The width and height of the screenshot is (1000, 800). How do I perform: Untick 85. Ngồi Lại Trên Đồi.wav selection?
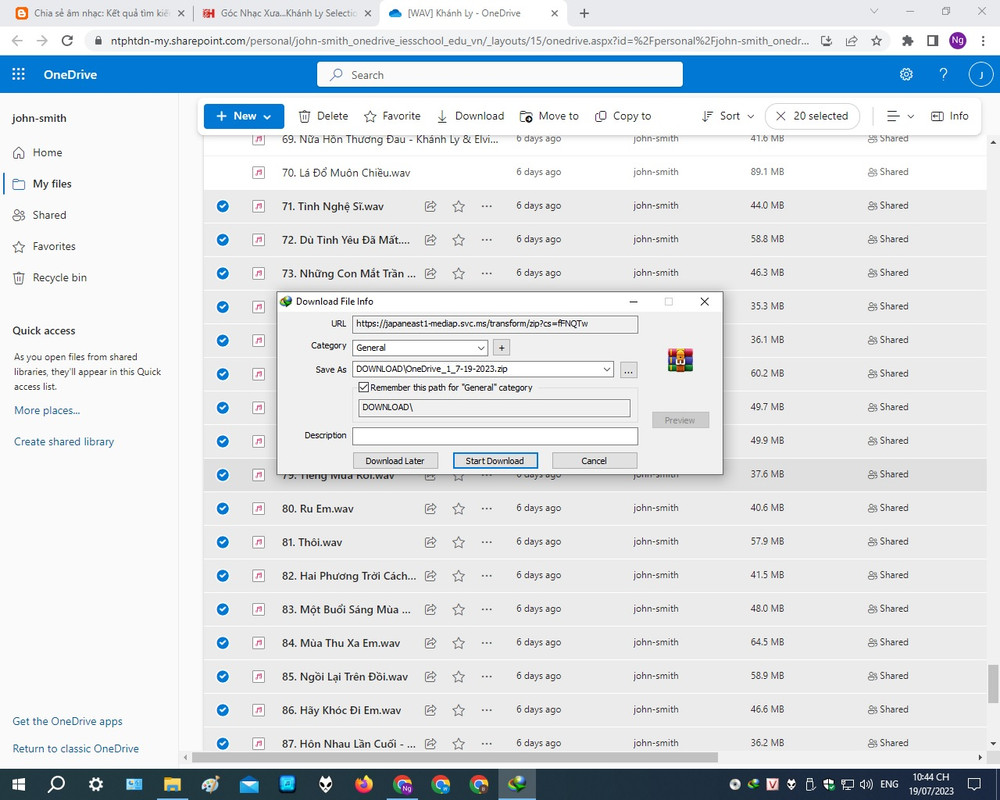pos(223,676)
